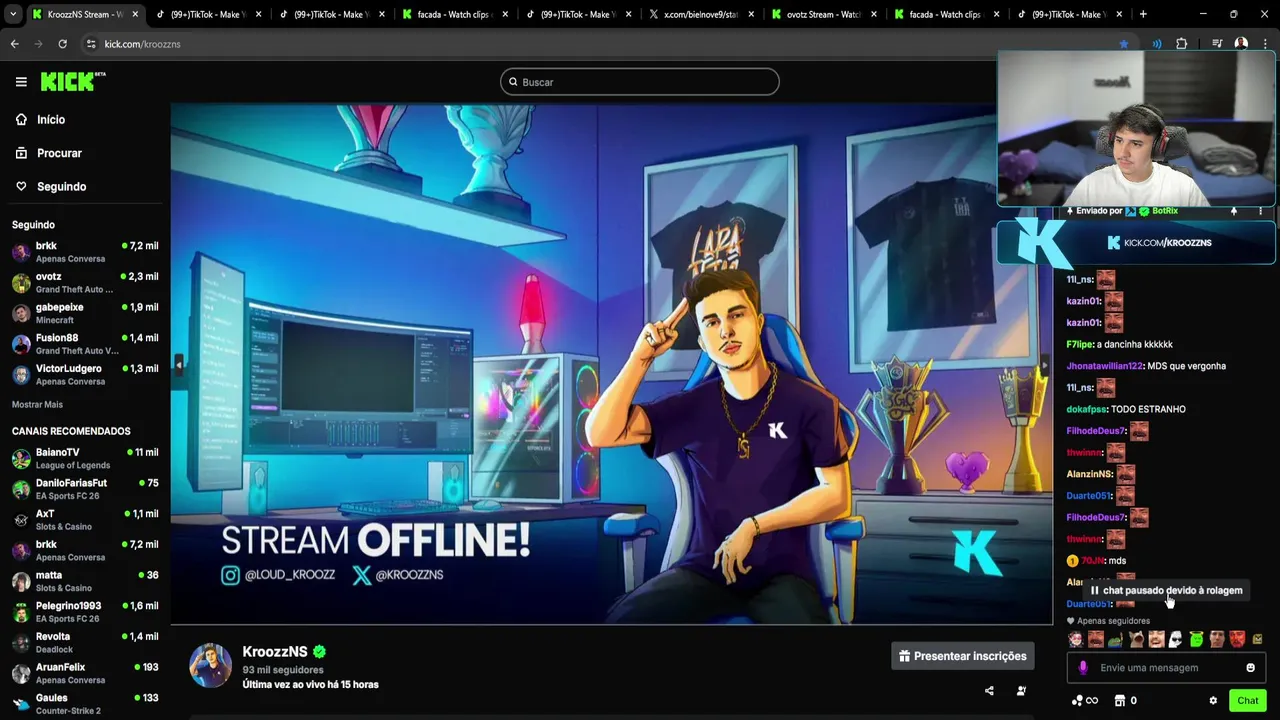
Task: Open a new browser tab with plus button
Action: pyautogui.click(x=1143, y=14)
